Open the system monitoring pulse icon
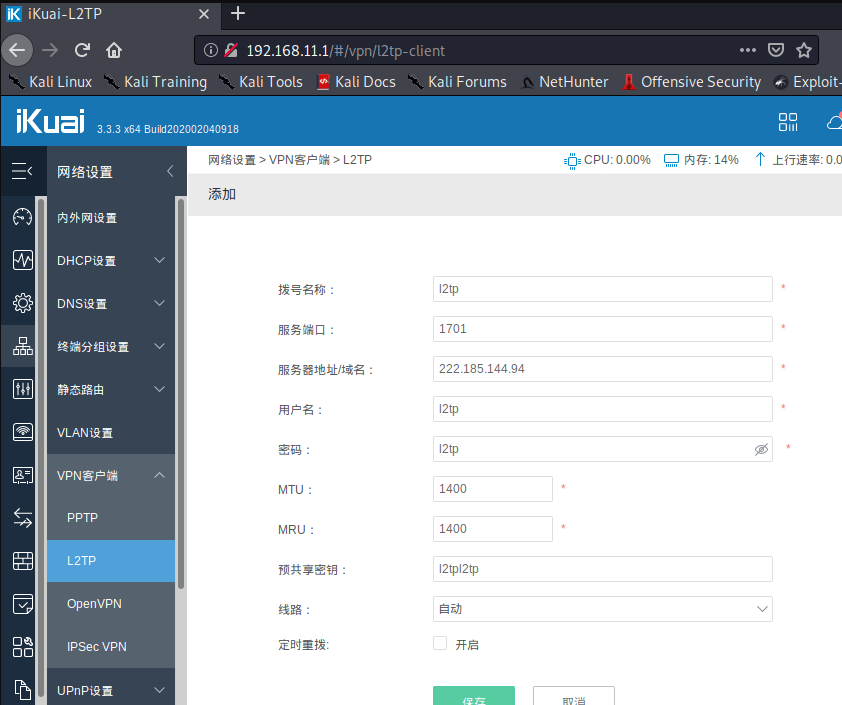Viewport: 842px width, 705px height. (x=23, y=260)
